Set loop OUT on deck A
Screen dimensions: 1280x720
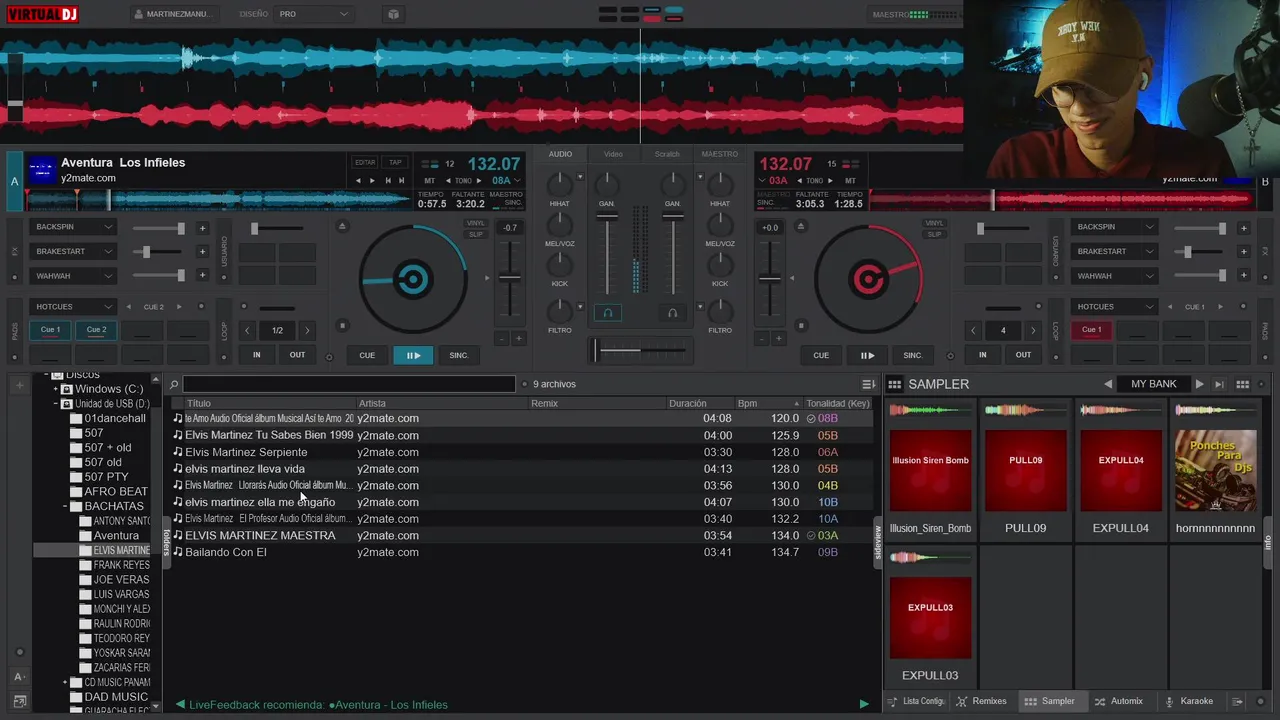(297, 355)
